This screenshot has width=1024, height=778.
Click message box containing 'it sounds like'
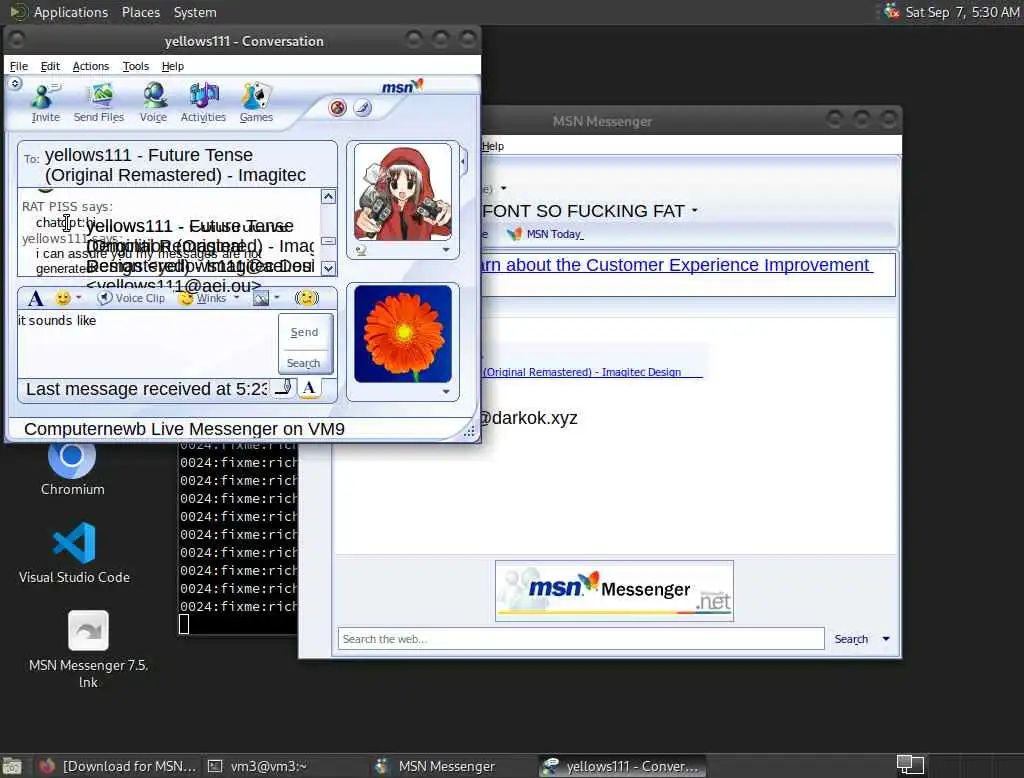pyautogui.click(x=147, y=343)
